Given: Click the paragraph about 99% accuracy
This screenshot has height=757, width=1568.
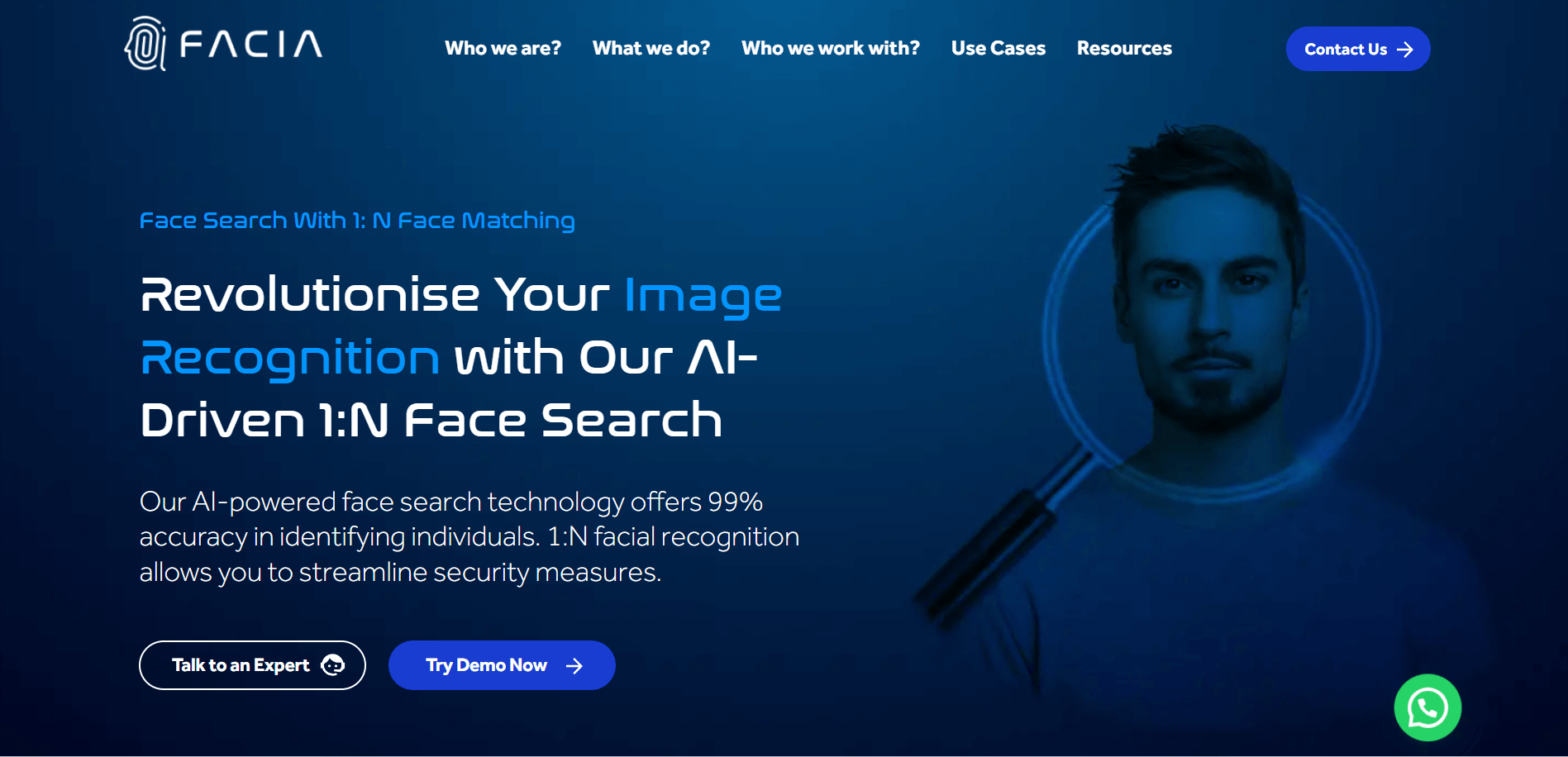Looking at the screenshot, I should [x=469, y=537].
